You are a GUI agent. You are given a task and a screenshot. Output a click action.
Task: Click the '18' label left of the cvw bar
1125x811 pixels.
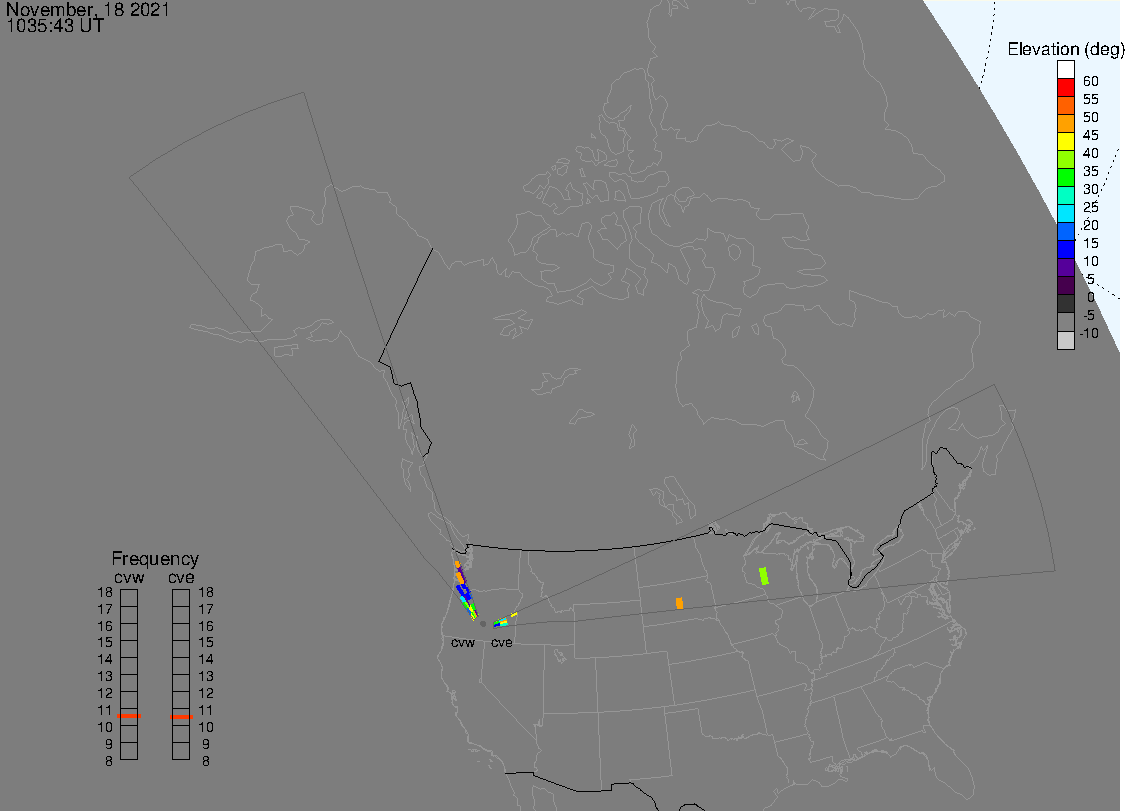[105, 593]
